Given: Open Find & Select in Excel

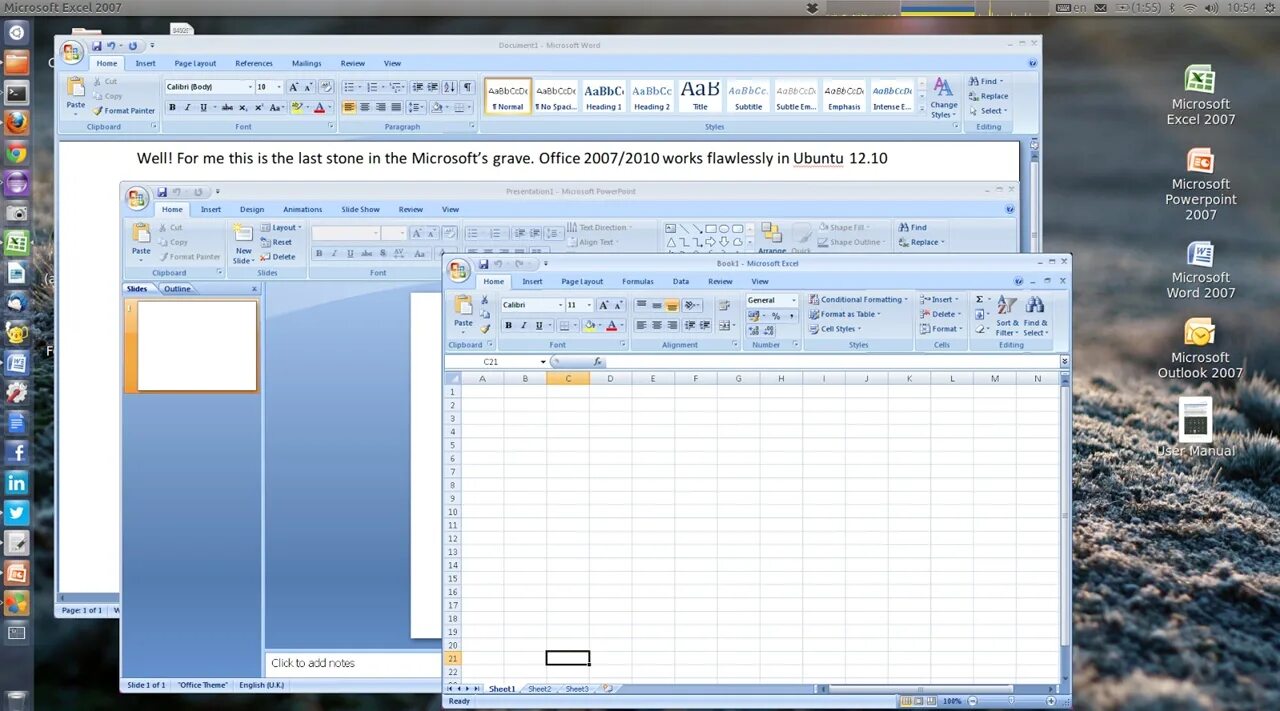Looking at the screenshot, I should (x=1035, y=316).
